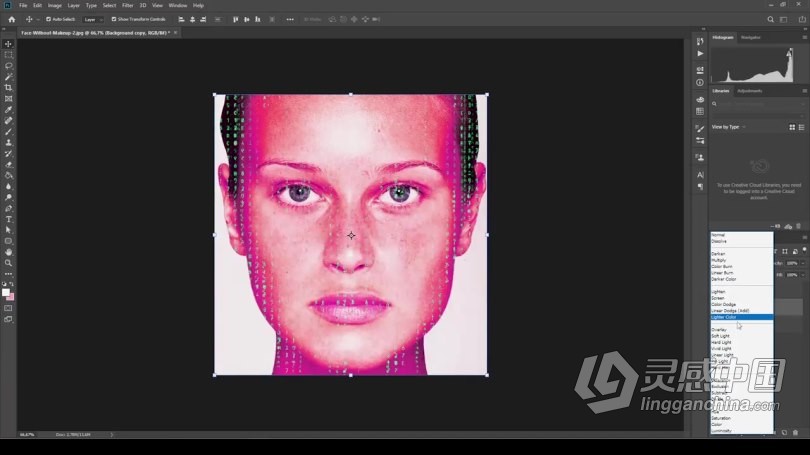This screenshot has width=810, height=455.
Task: Select the Healing Brush tool
Action: tap(8, 121)
